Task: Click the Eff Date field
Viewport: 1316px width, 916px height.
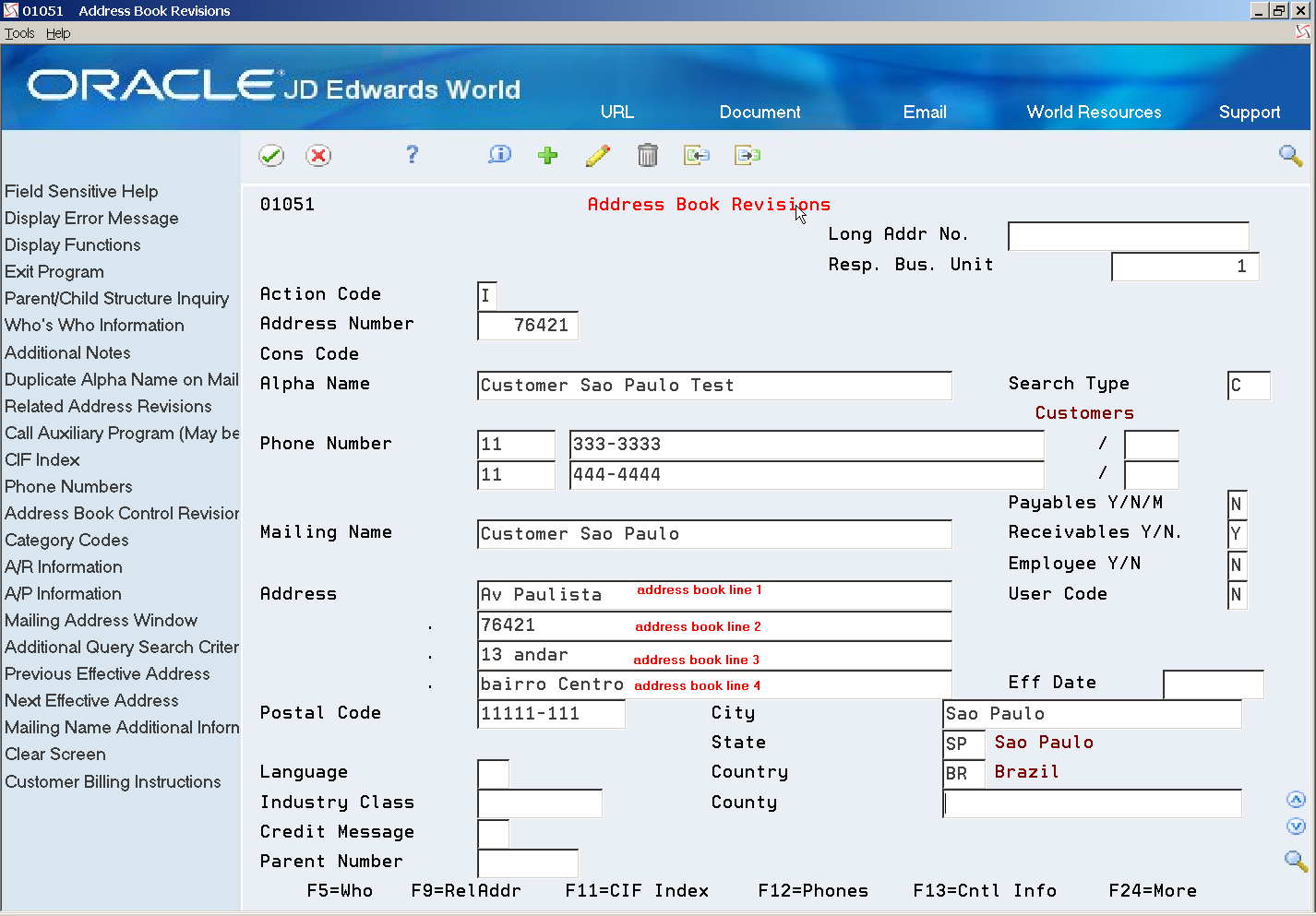Action: coord(1214,684)
